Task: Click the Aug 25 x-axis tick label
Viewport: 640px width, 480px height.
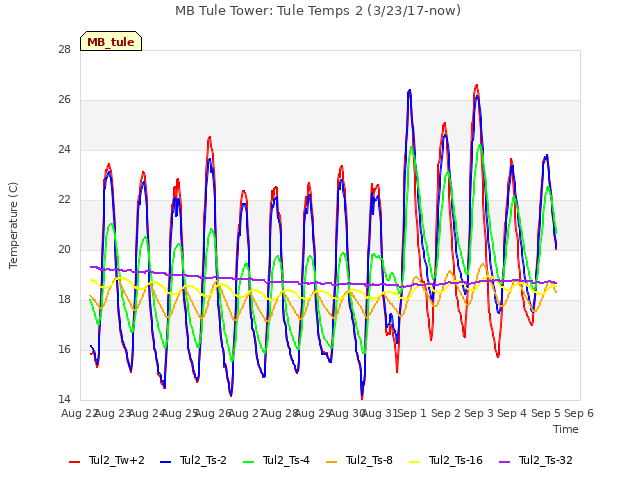Action: [x=180, y=413]
